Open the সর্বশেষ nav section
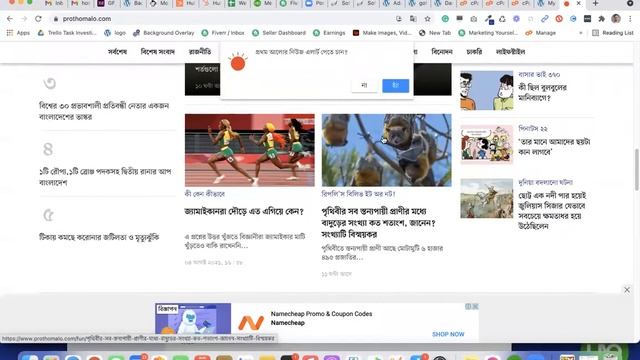 pos(118,52)
